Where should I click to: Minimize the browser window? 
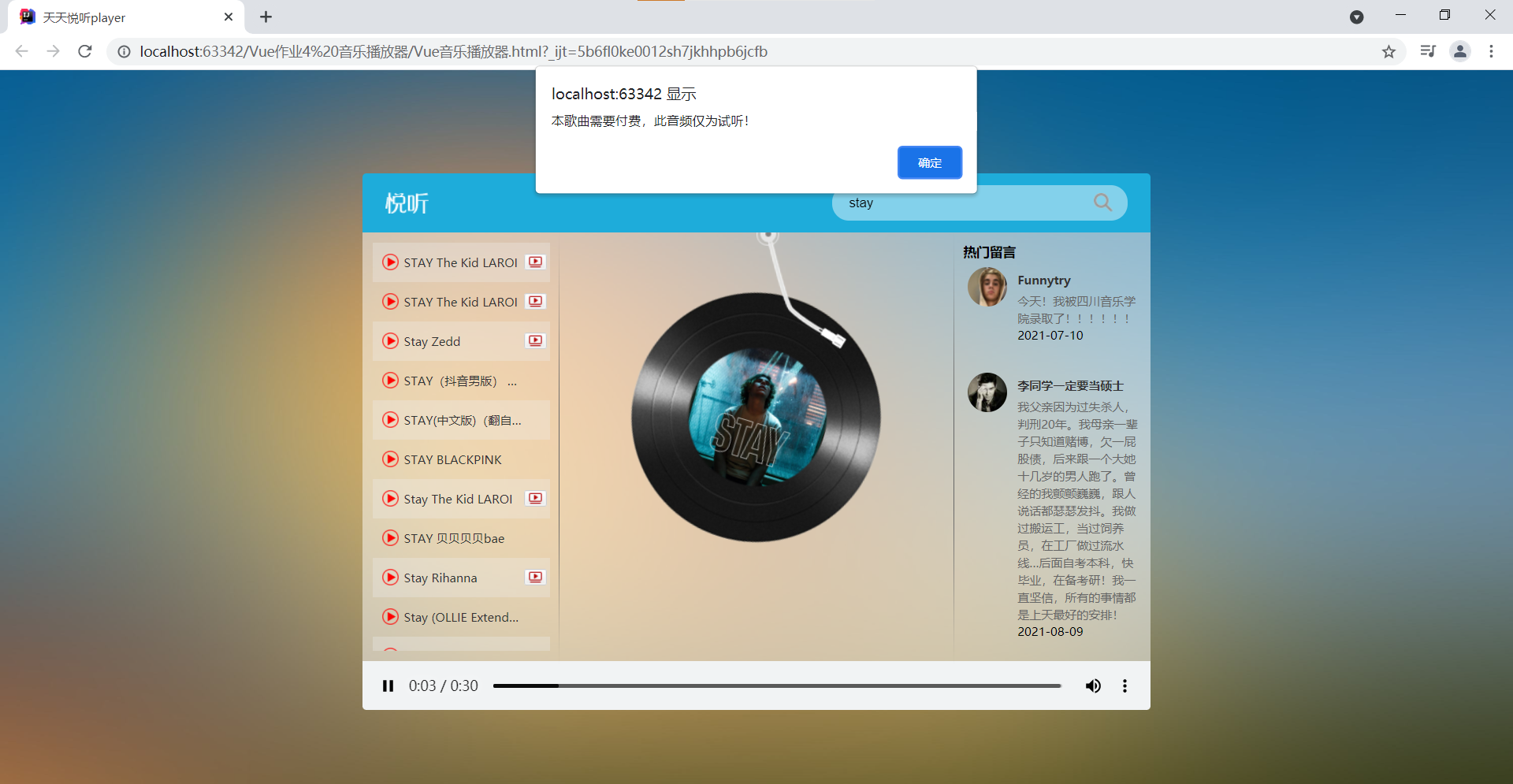(x=1400, y=15)
